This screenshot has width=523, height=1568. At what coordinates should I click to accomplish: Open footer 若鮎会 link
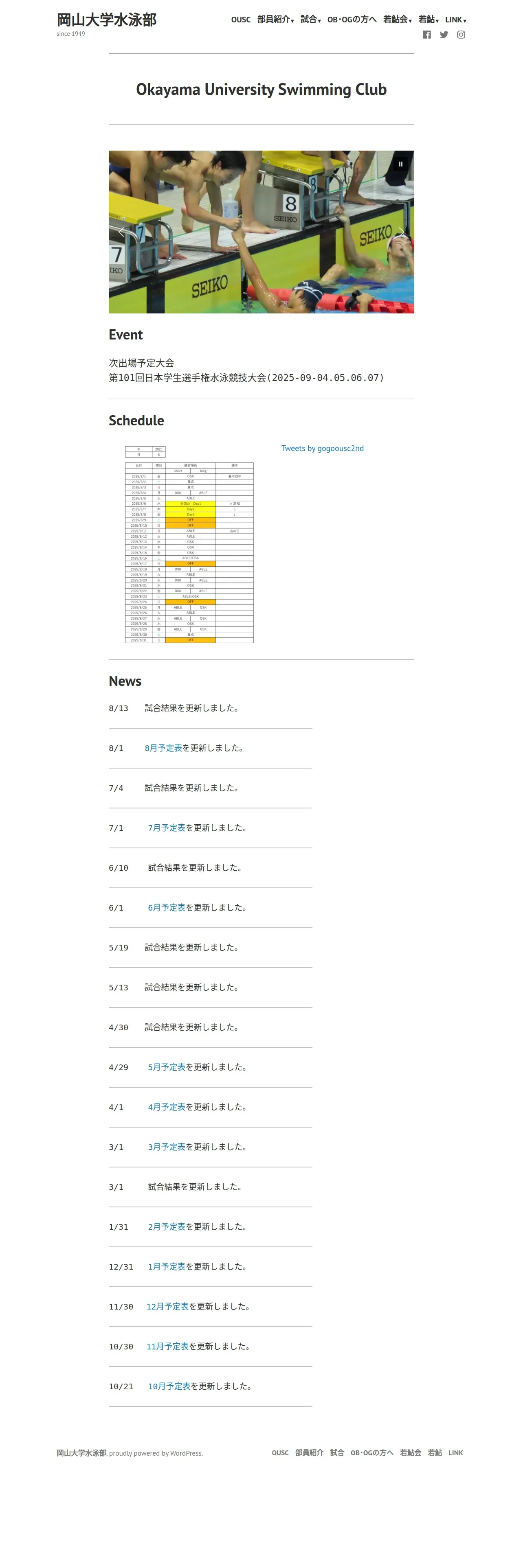(x=410, y=1453)
